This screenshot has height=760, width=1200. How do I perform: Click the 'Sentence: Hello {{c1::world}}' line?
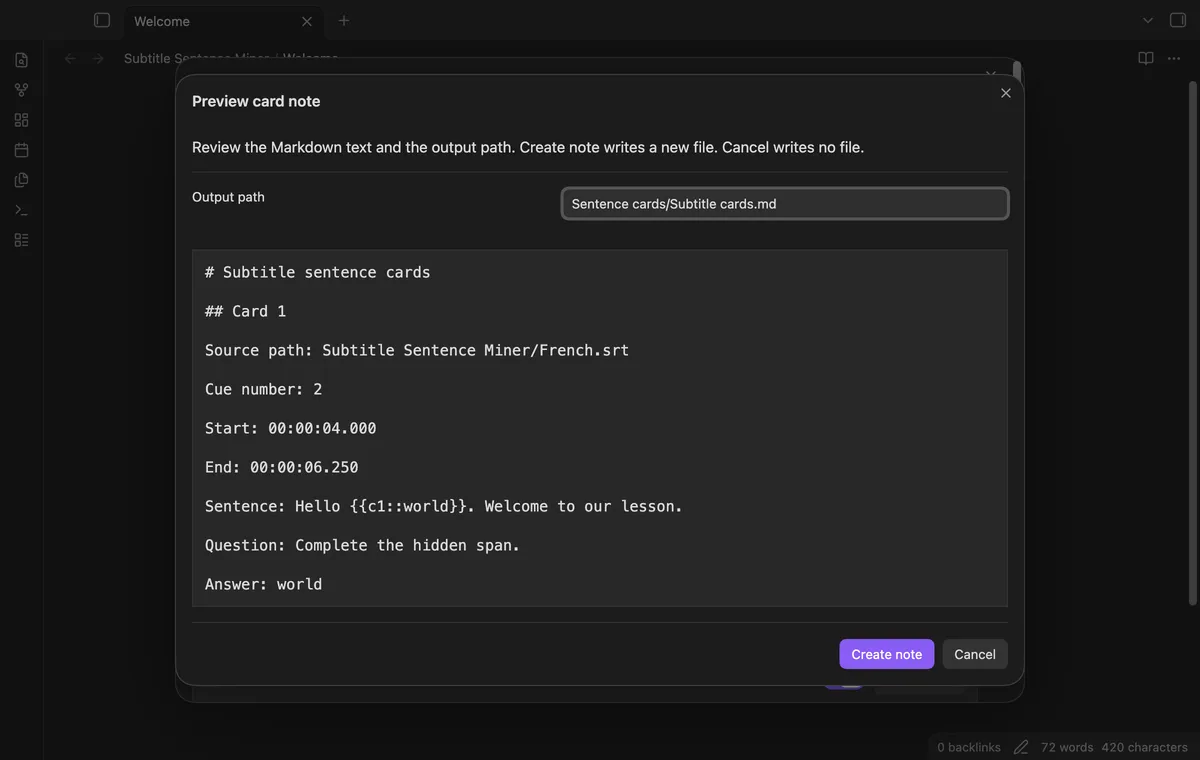point(444,506)
